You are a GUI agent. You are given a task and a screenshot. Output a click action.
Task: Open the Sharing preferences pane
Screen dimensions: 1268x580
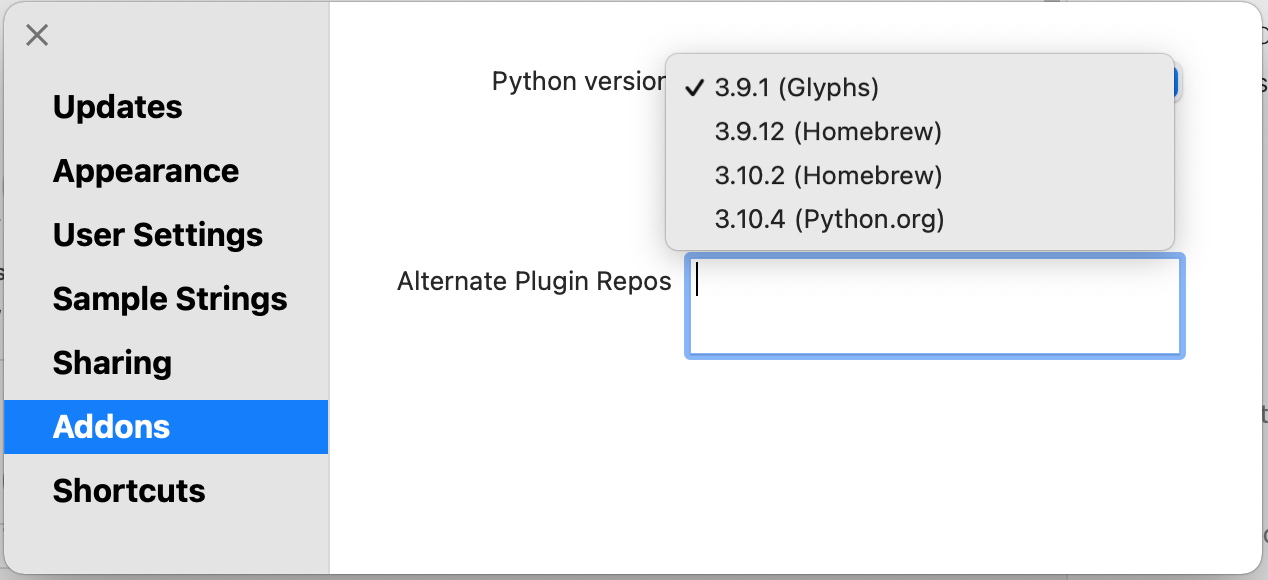[112, 363]
